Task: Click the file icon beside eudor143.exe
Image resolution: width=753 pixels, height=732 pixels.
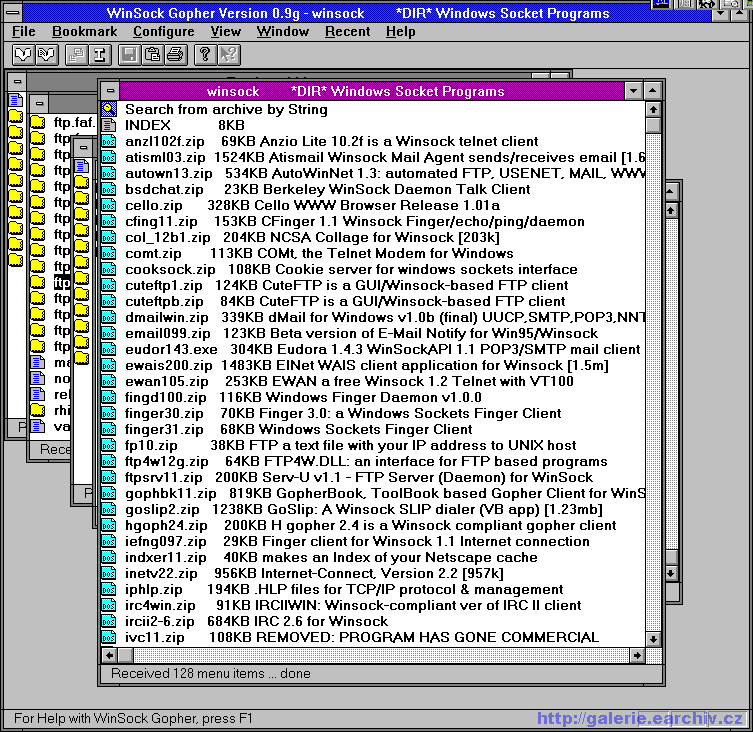Action: 109,350
